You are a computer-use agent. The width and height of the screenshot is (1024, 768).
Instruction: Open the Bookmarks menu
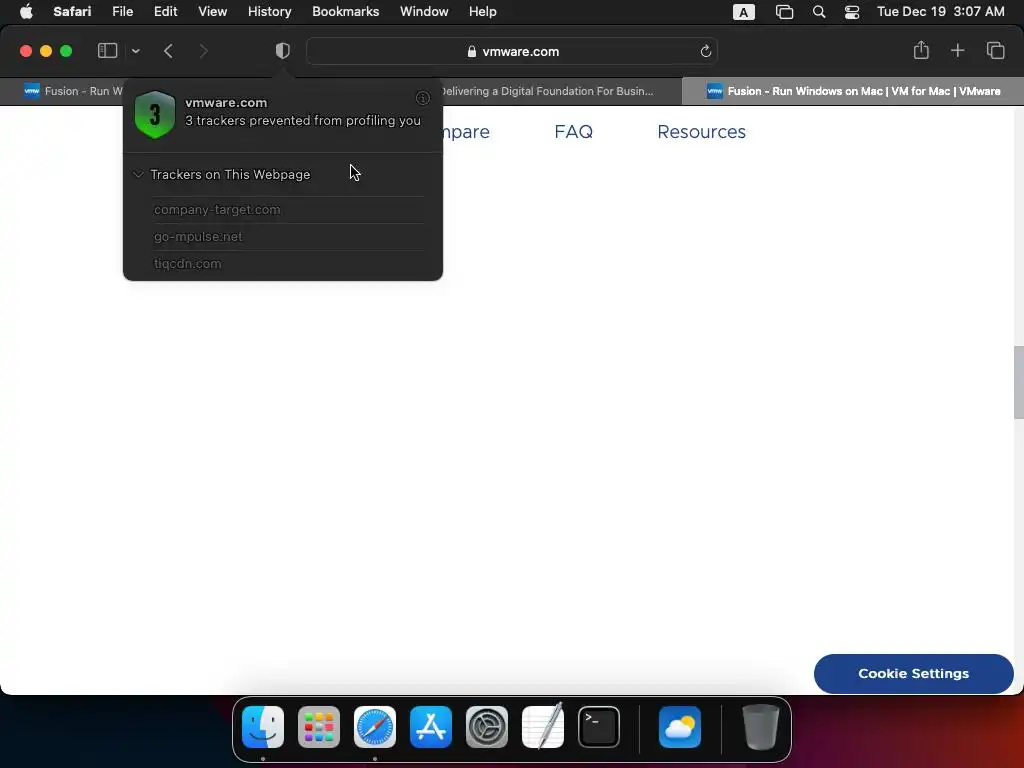(x=345, y=12)
